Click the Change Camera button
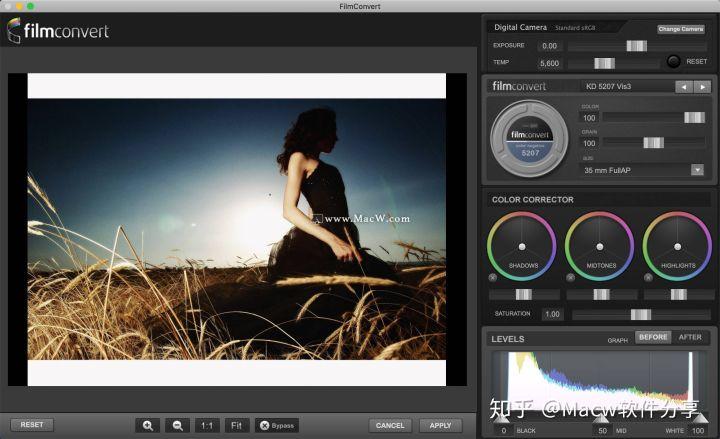 pyautogui.click(x=681, y=29)
